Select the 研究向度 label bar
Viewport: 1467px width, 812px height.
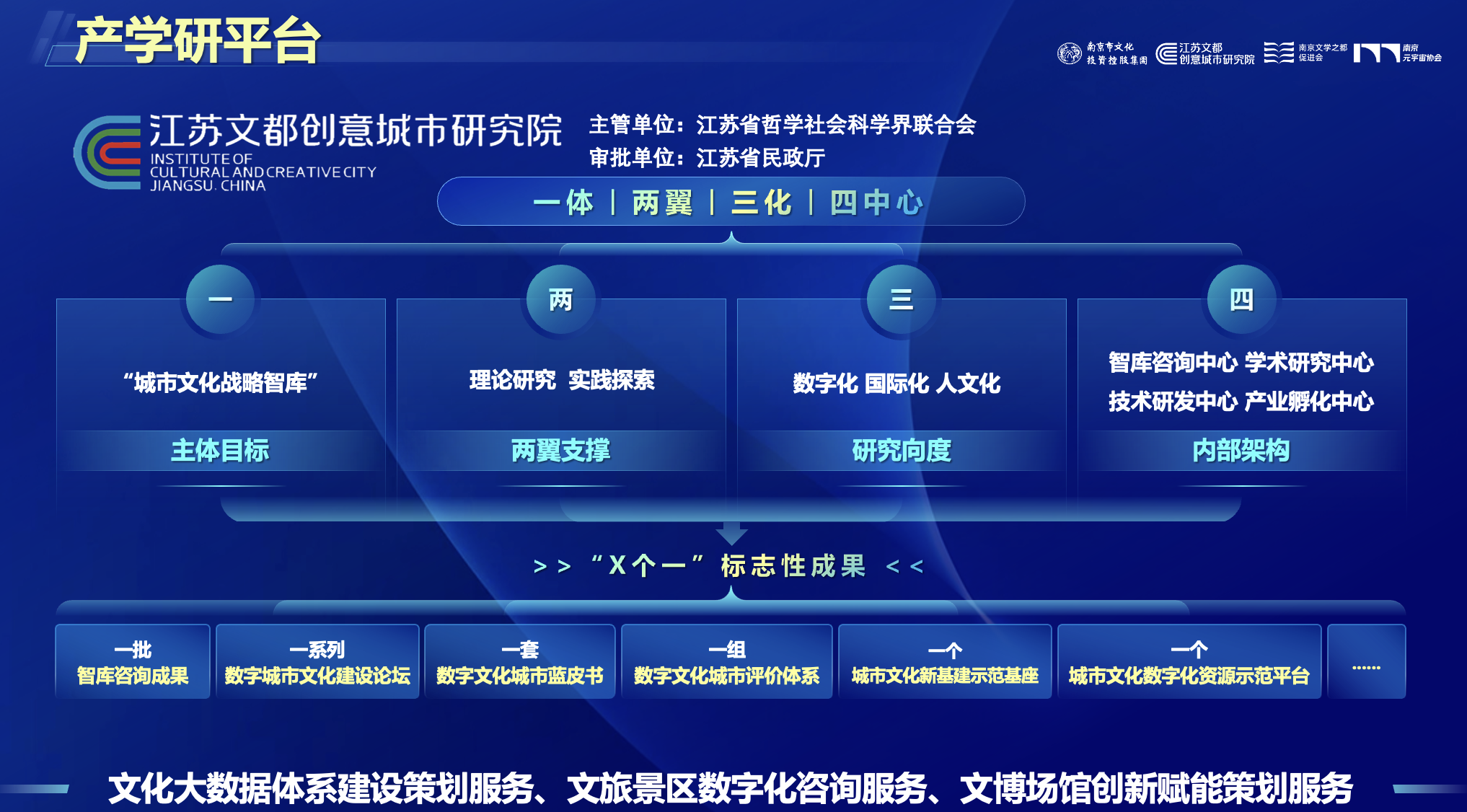pyautogui.click(x=901, y=451)
